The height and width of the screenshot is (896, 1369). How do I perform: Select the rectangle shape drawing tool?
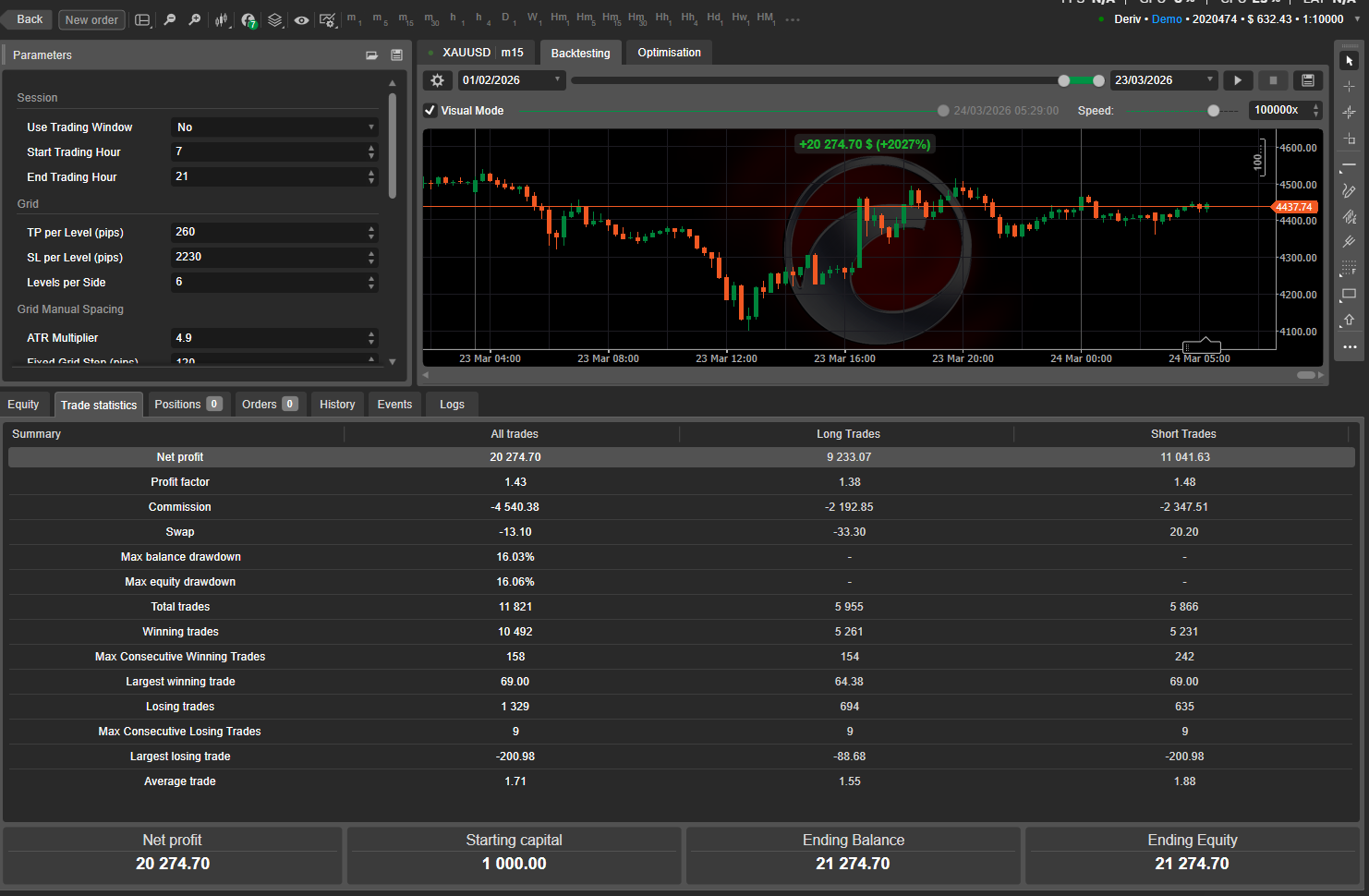(x=1349, y=294)
